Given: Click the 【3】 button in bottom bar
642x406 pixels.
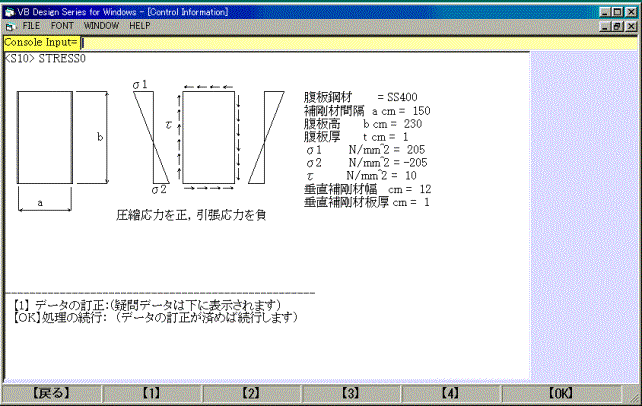Looking at the screenshot, I should click(x=351, y=393).
